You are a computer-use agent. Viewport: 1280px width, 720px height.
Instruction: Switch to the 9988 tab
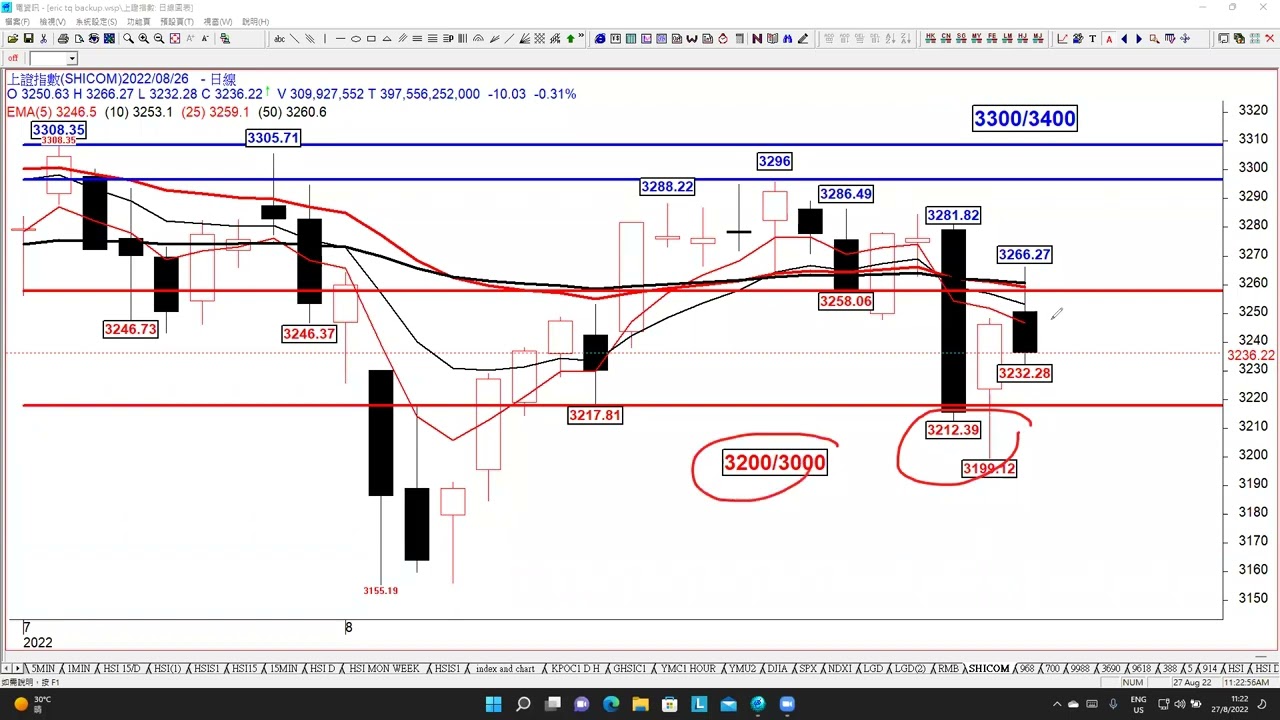pyautogui.click(x=1079, y=668)
